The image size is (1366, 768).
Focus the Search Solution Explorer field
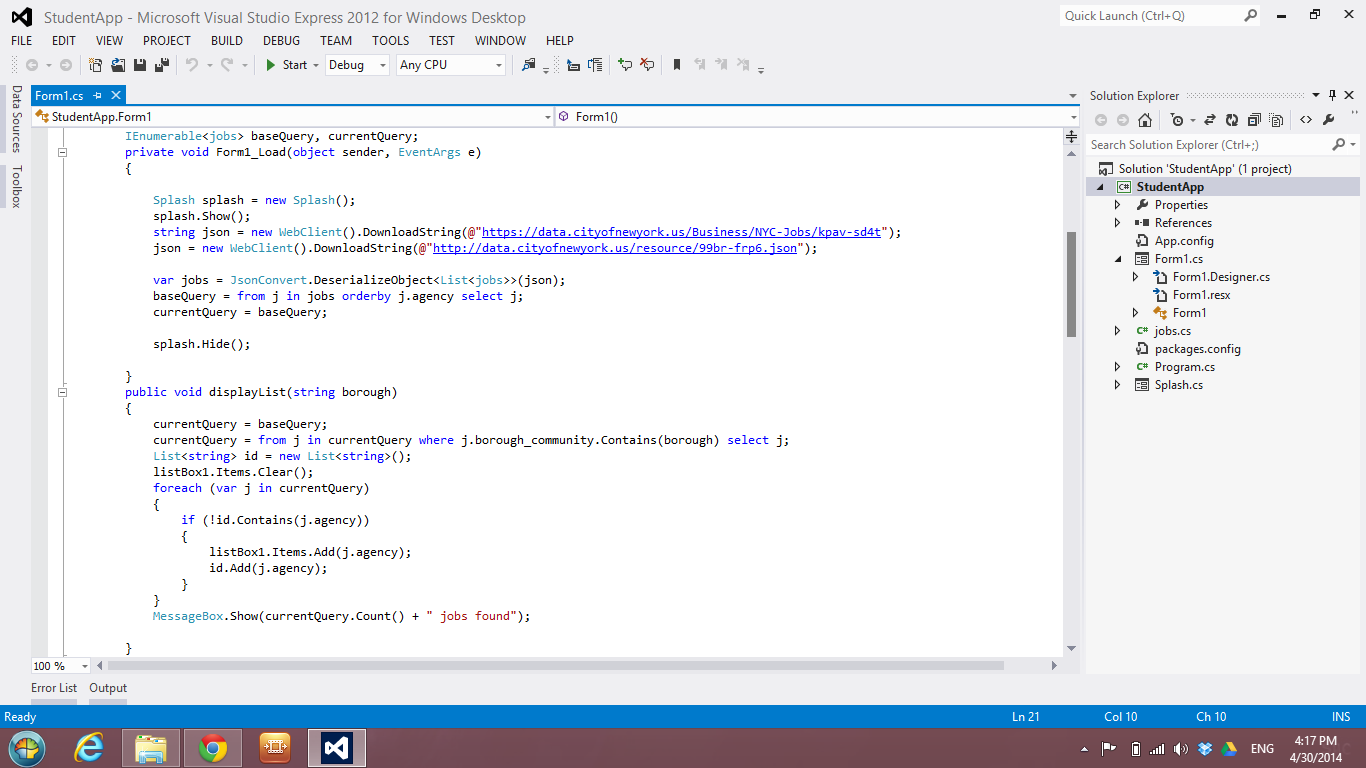pos(1209,145)
